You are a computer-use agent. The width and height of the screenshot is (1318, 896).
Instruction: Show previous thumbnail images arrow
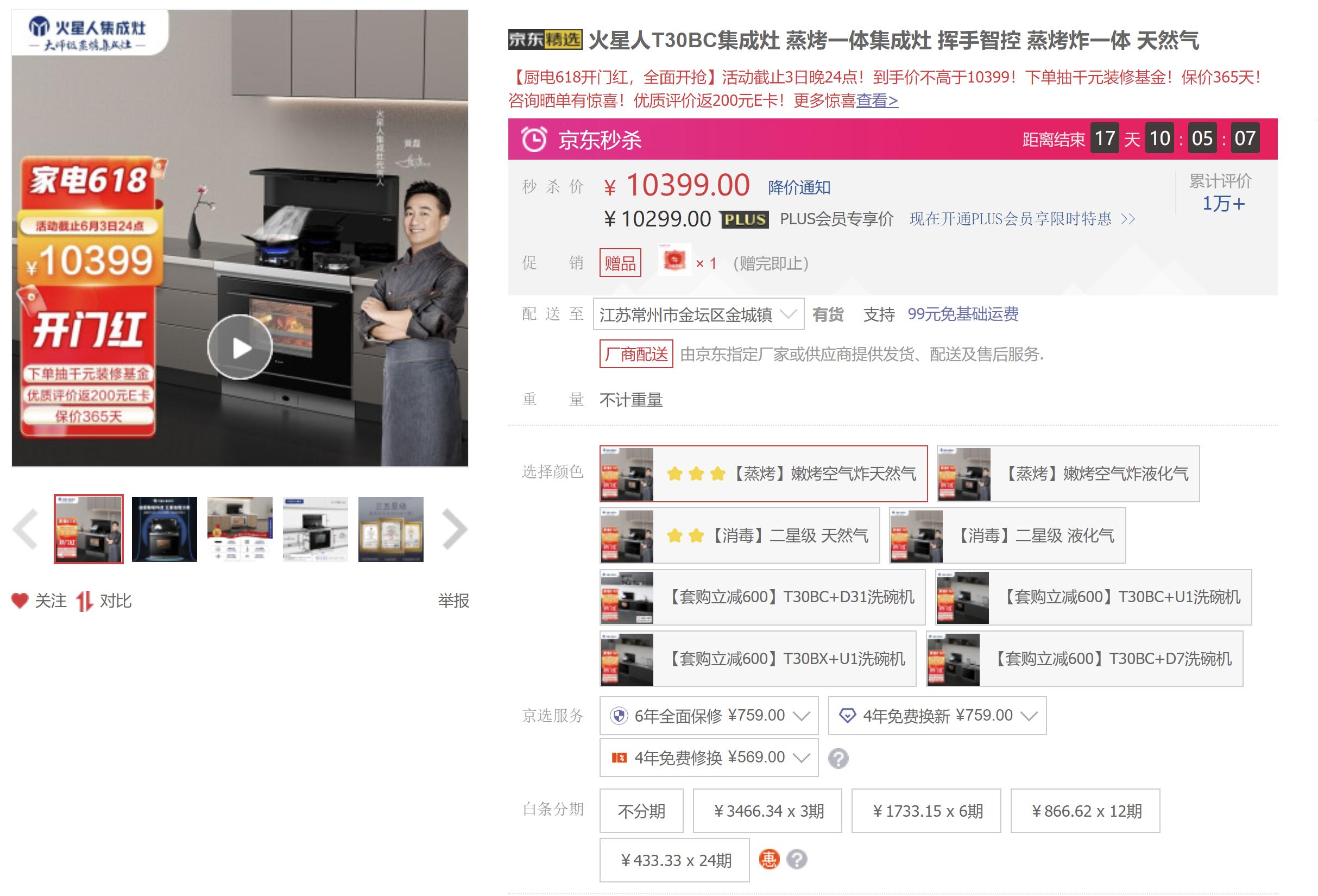pyautogui.click(x=26, y=529)
